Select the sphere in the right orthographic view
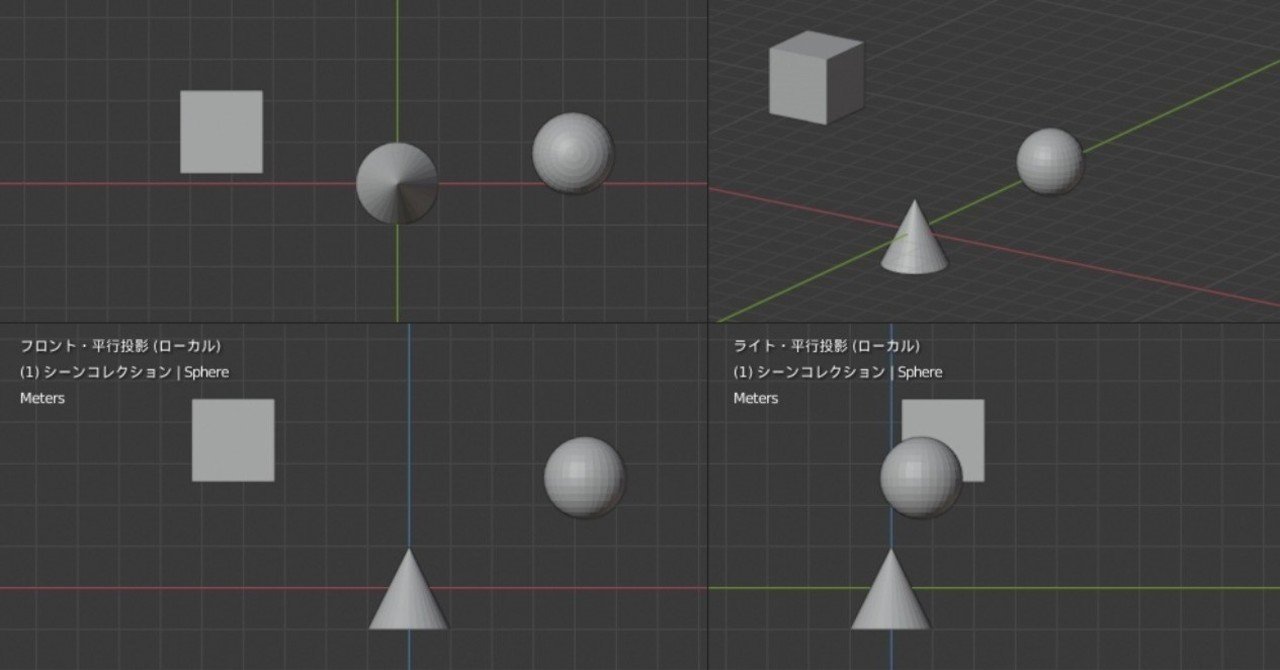1280x670 pixels. [921, 477]
